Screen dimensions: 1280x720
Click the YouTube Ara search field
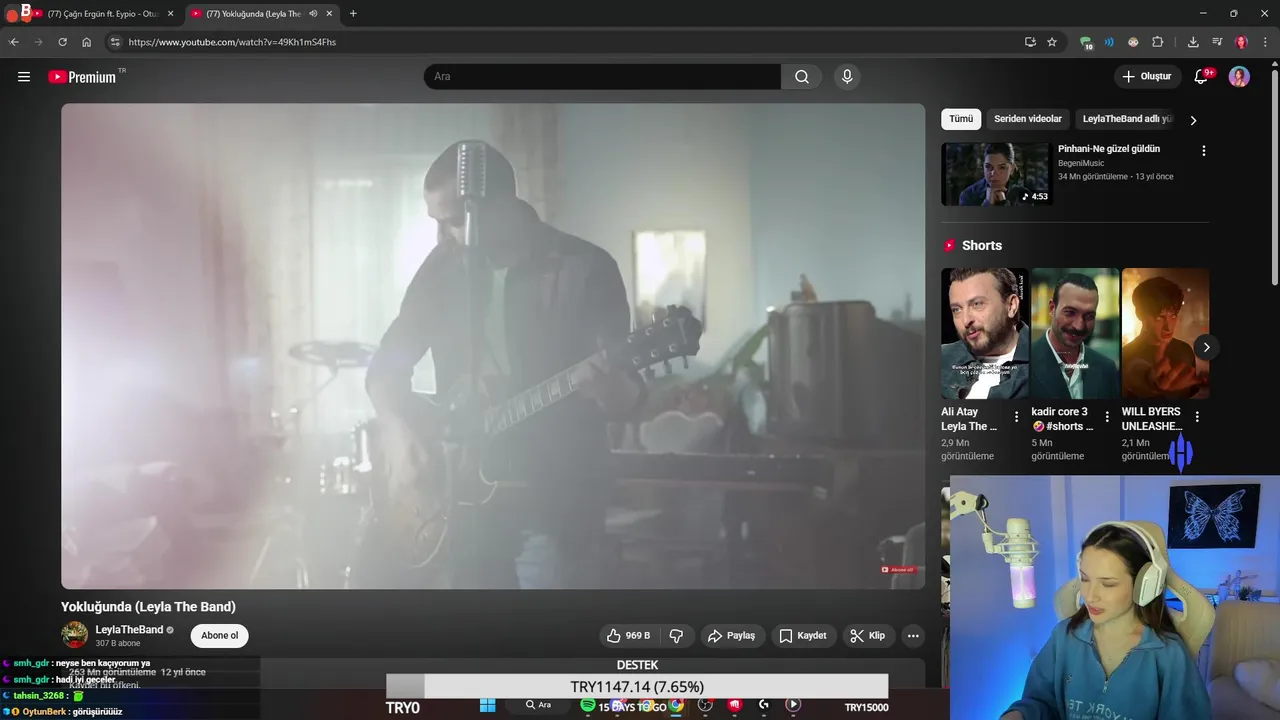coord(602,77)
